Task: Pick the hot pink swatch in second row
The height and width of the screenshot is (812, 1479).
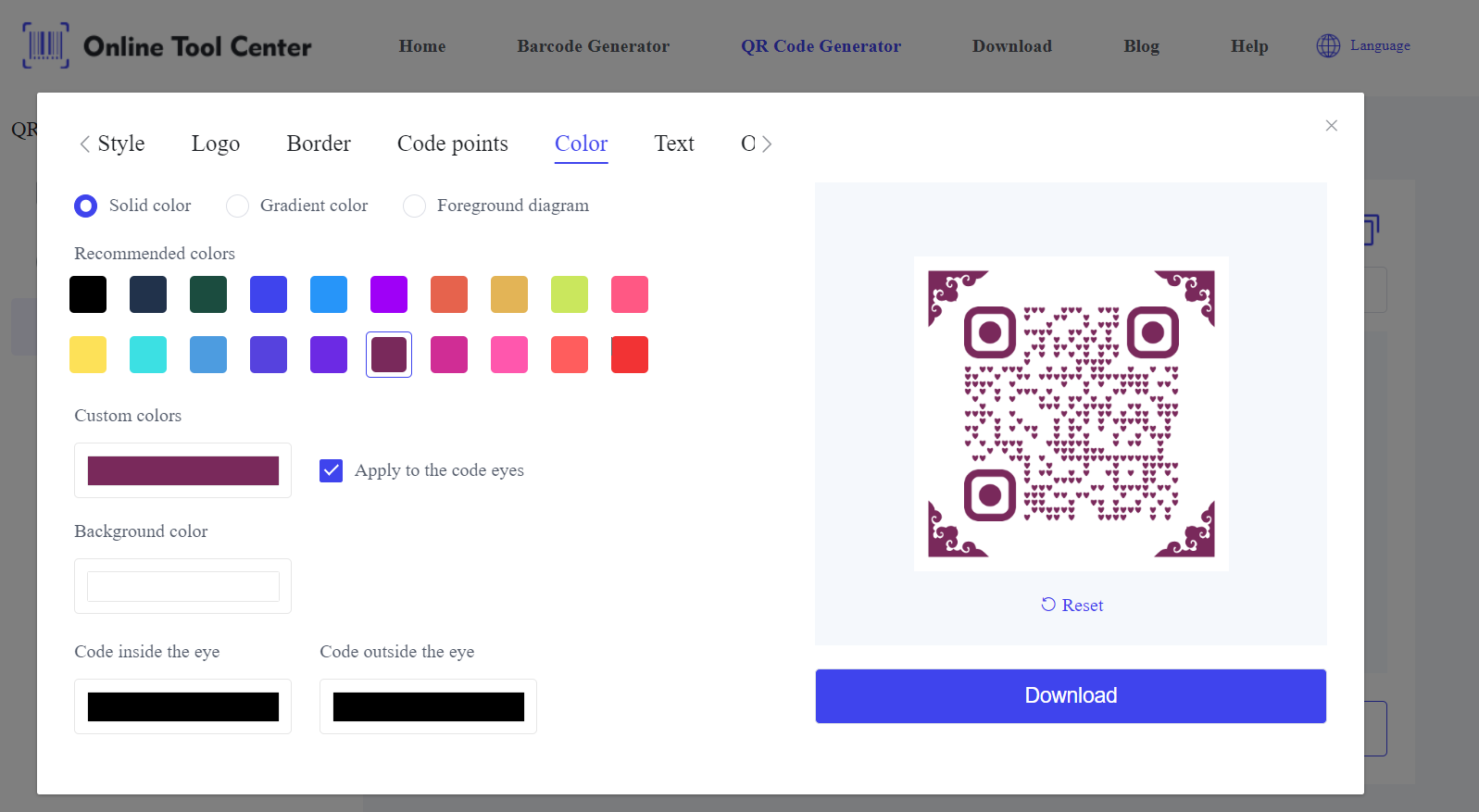Action: click(x=509, y=355)
